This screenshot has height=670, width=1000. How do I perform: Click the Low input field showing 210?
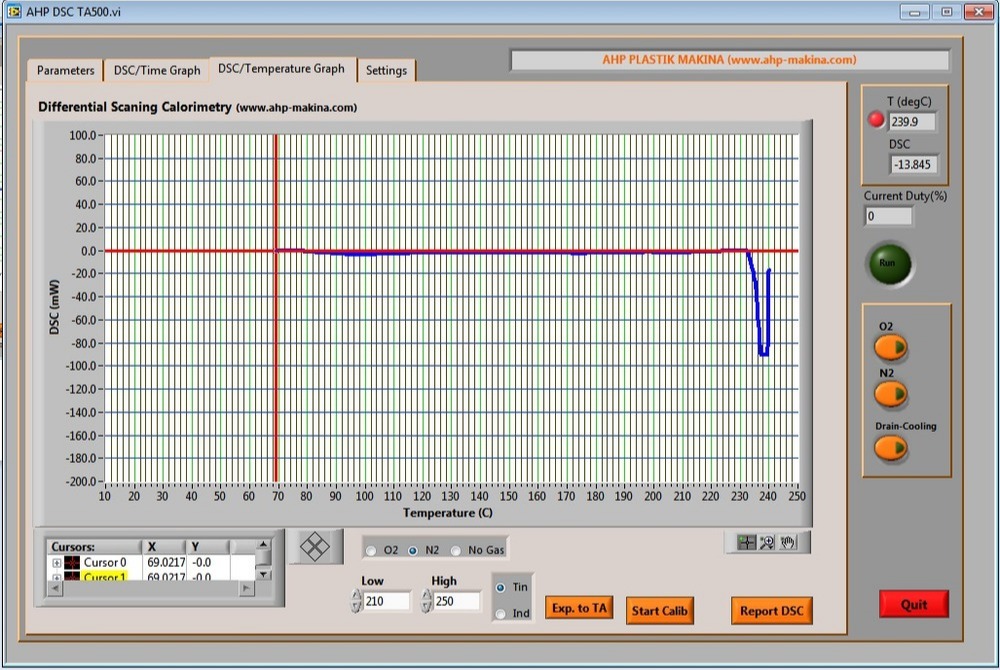tap(386, 601)
